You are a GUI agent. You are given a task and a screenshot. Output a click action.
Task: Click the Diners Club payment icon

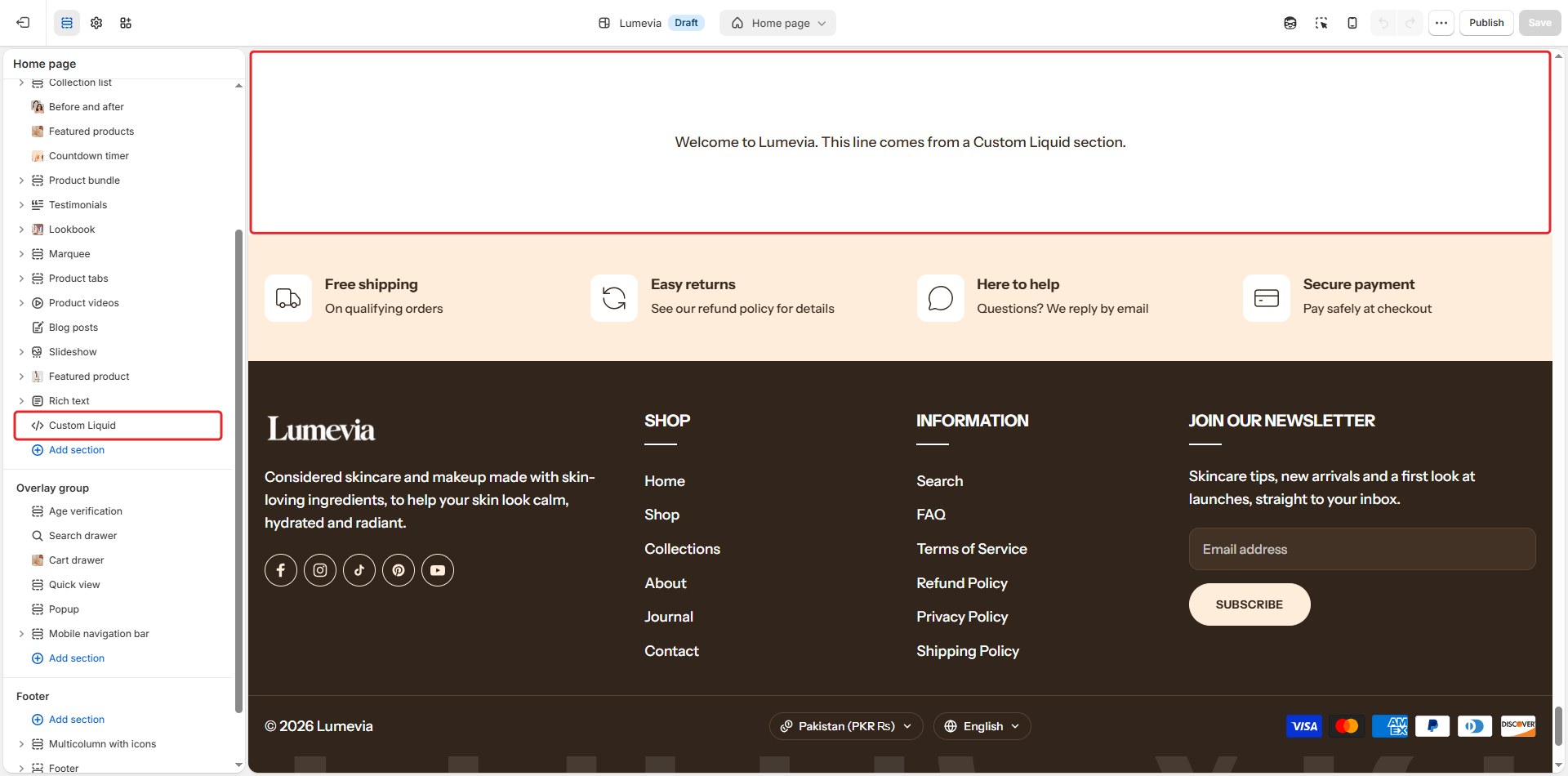tap(1475, 726)
